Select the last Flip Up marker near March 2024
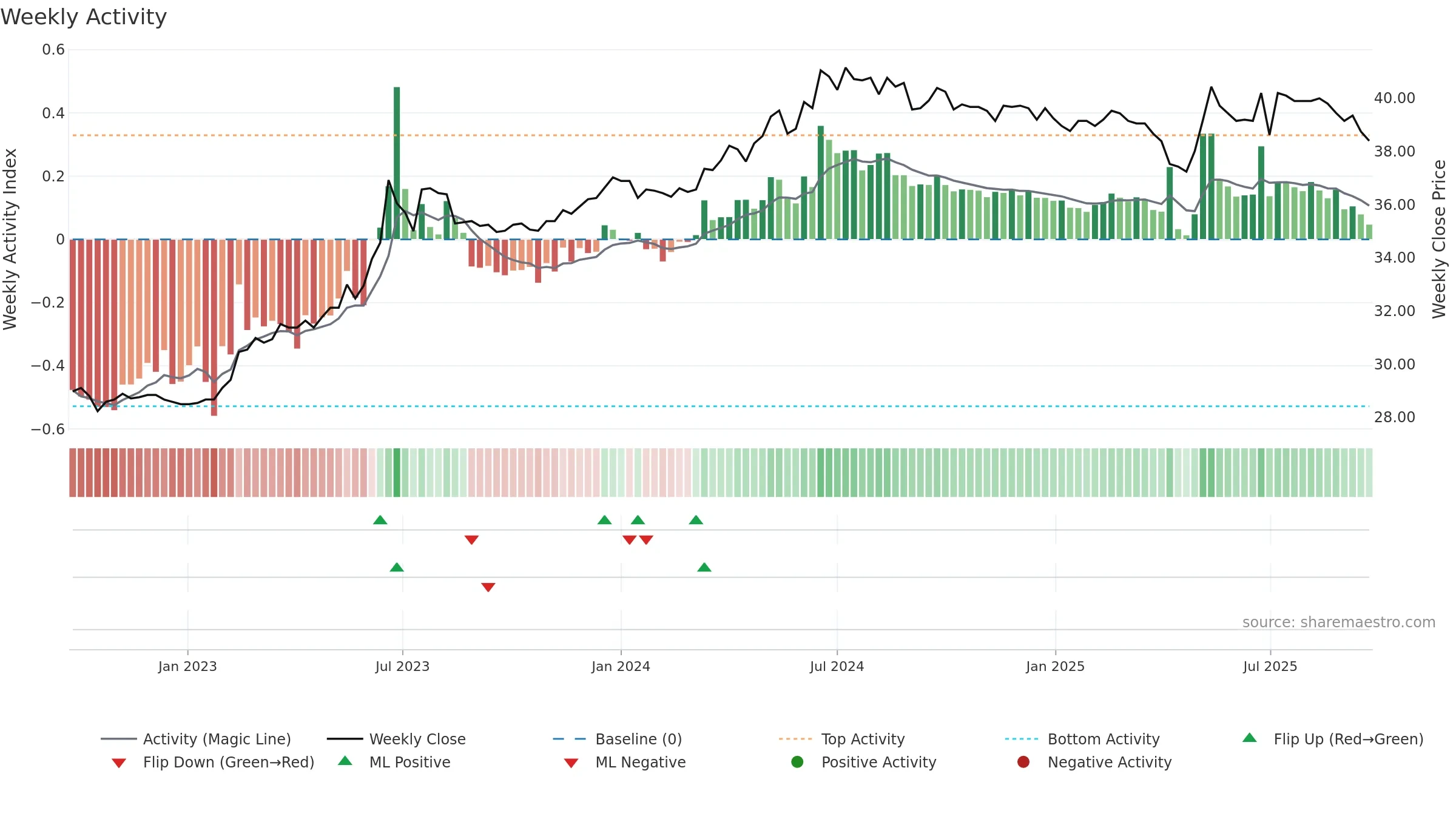The width and height of the screenshot is (1456, 819). tap(696, 520)
